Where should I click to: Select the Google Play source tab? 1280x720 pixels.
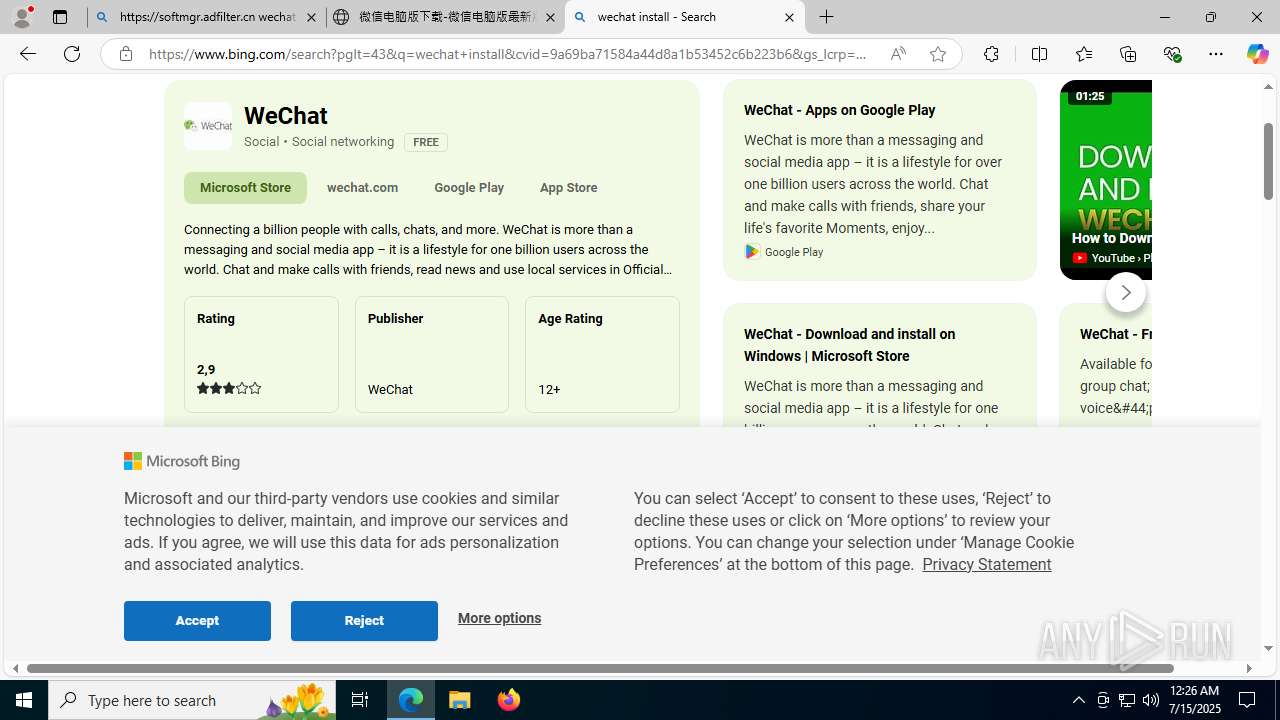[469, 188]
